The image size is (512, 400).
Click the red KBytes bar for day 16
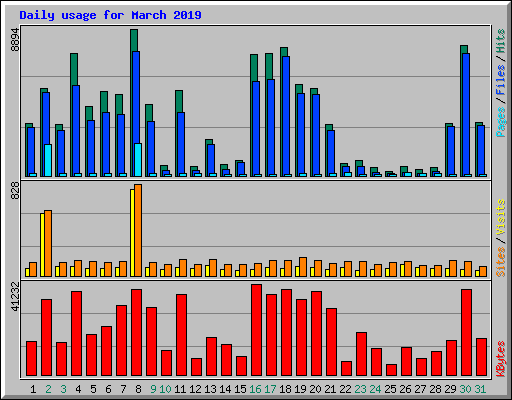256,330
